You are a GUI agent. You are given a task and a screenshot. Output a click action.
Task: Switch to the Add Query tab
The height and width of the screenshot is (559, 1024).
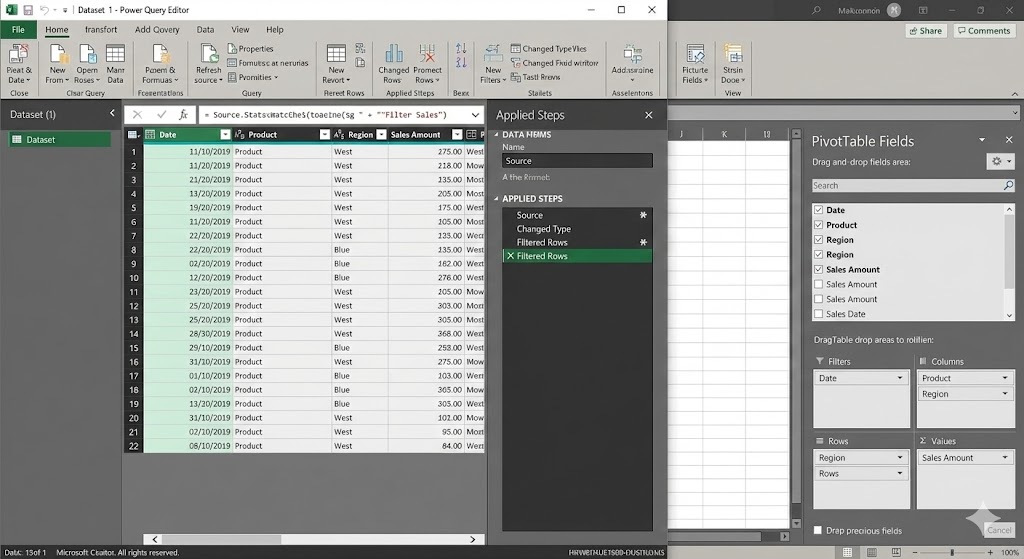coord(157,30)
